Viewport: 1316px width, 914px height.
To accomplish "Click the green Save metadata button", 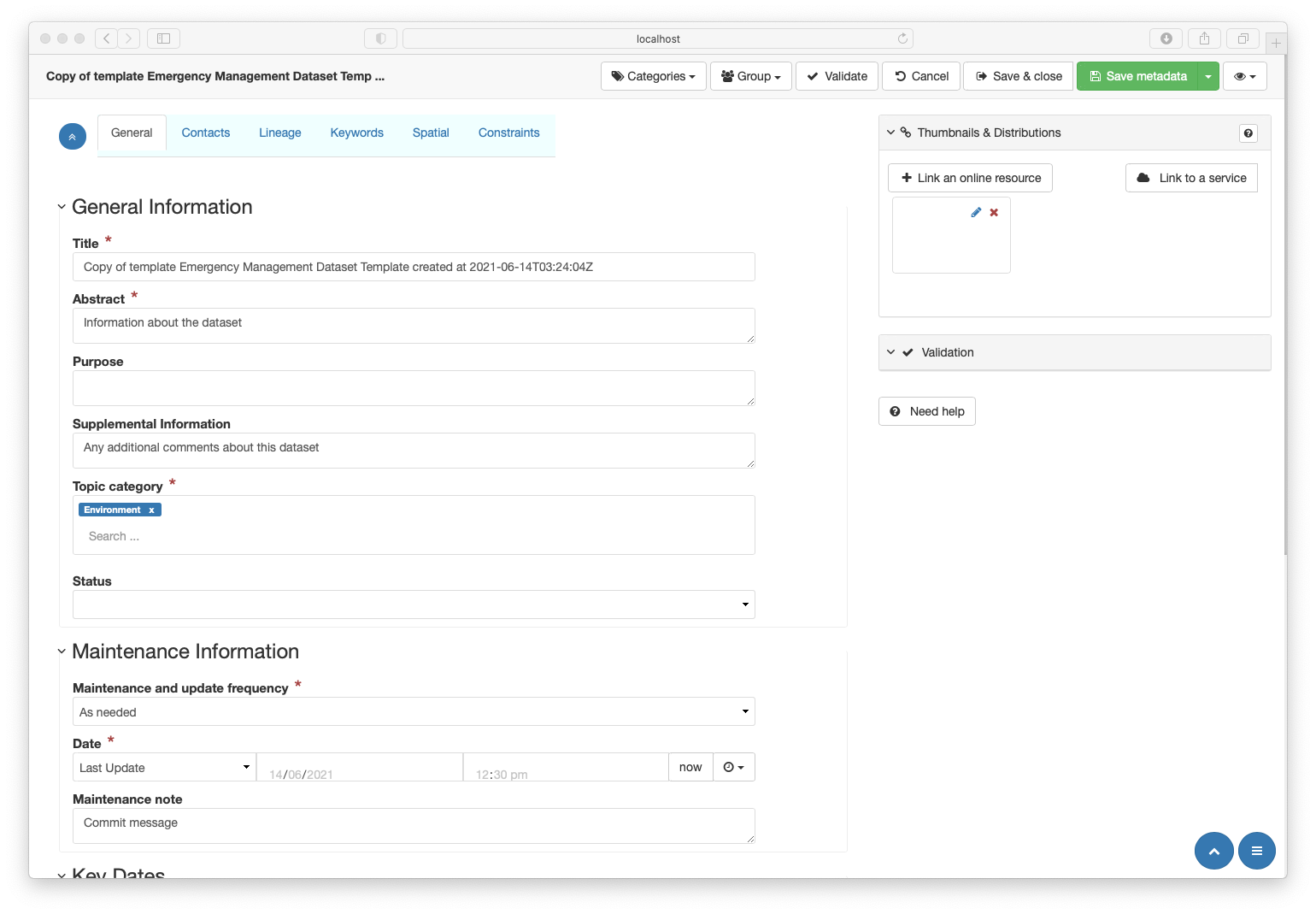I will 1137,76.
